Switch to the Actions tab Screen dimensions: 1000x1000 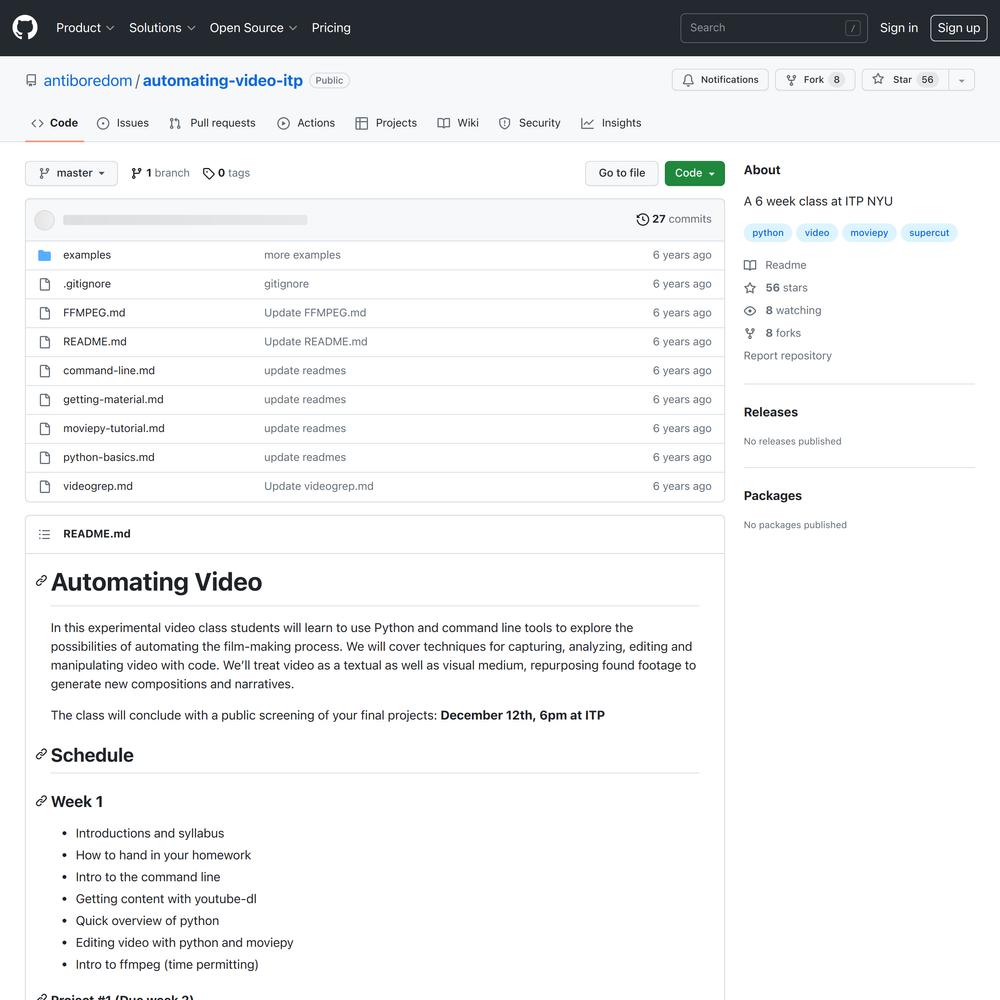point(306,123)
